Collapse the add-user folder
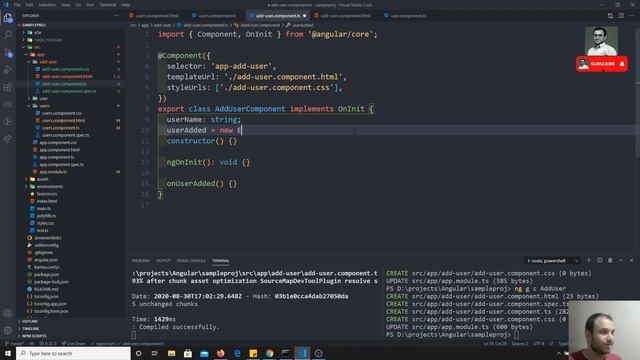 (48, 62)
